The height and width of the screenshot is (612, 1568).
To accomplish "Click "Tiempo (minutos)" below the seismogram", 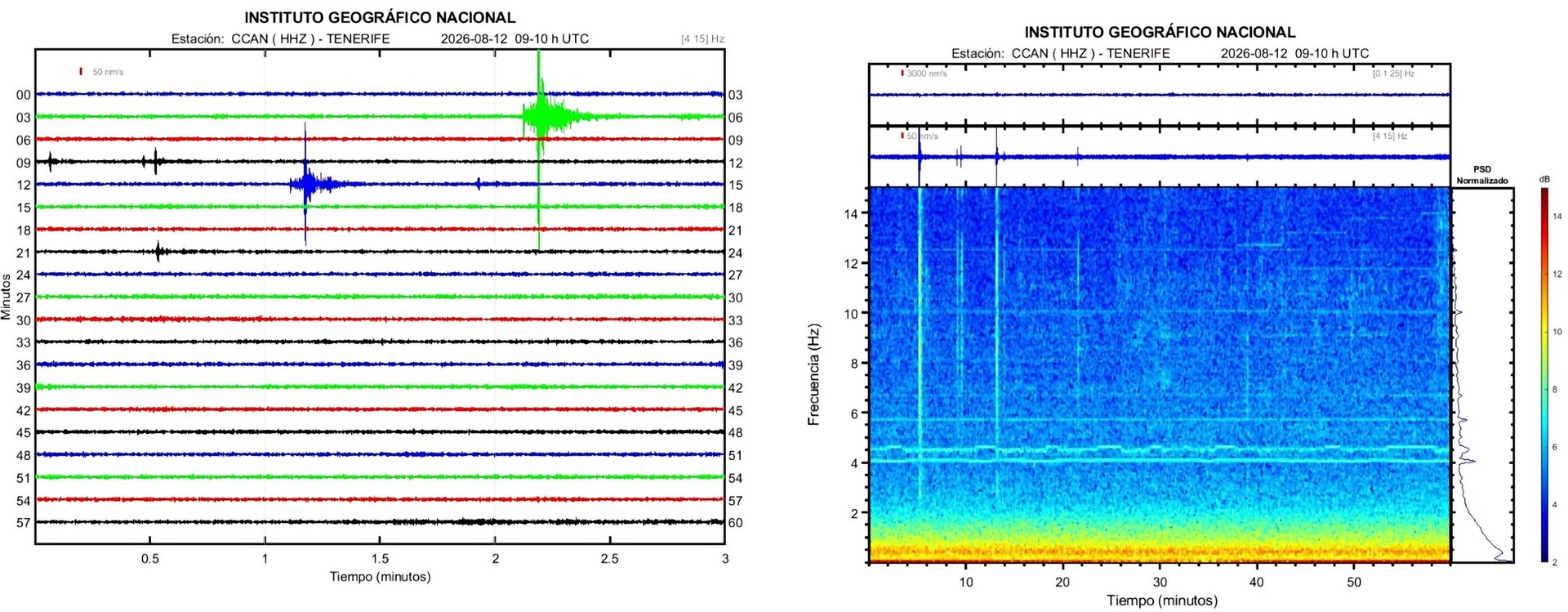I will (x=380, y=576).
